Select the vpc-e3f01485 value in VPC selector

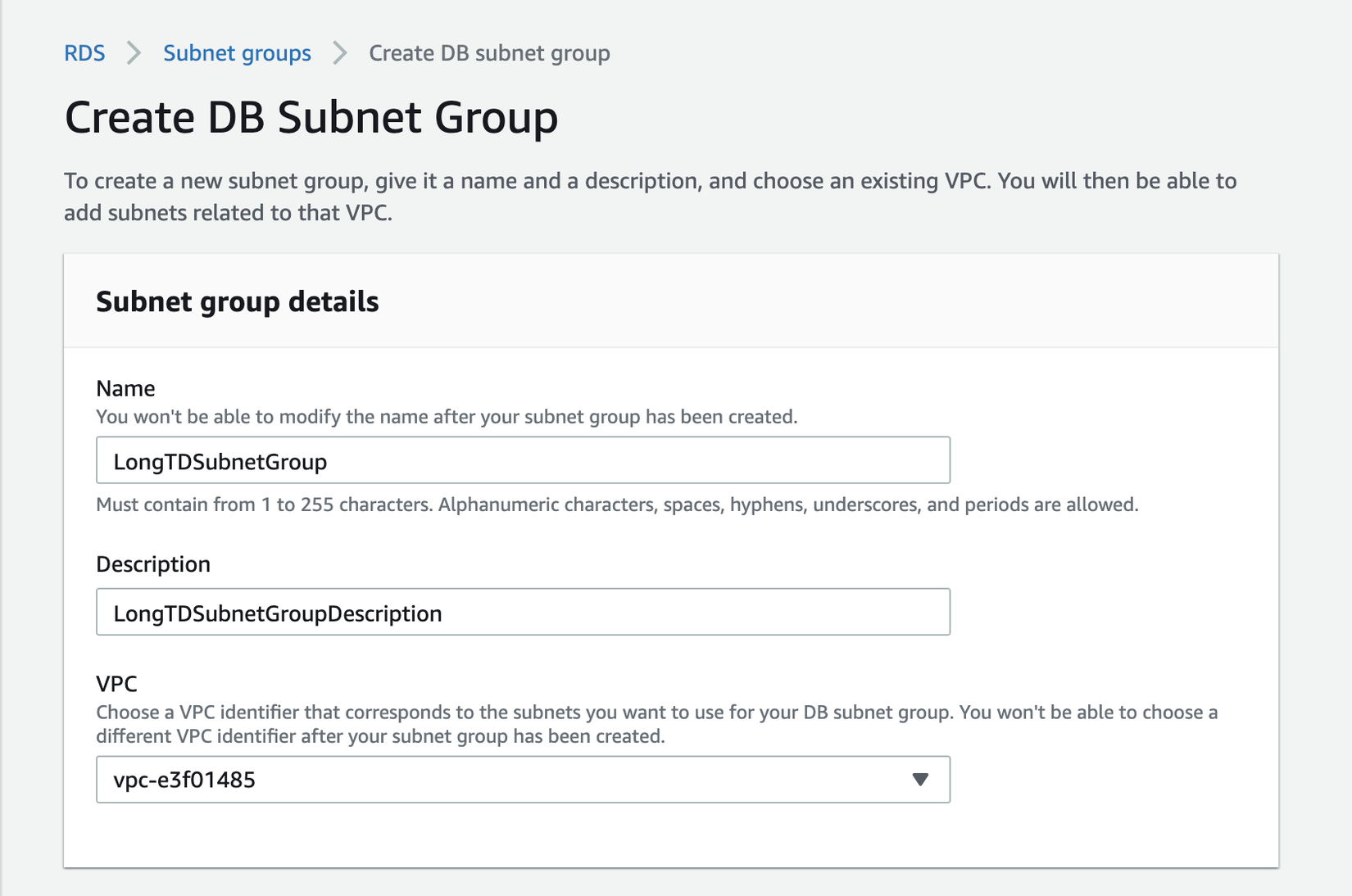pyautogui.click(x=185, y=780)
